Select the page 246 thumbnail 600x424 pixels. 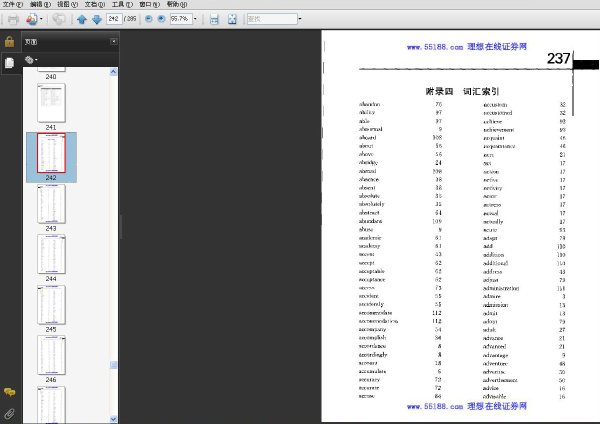click(x=51, y=355)
